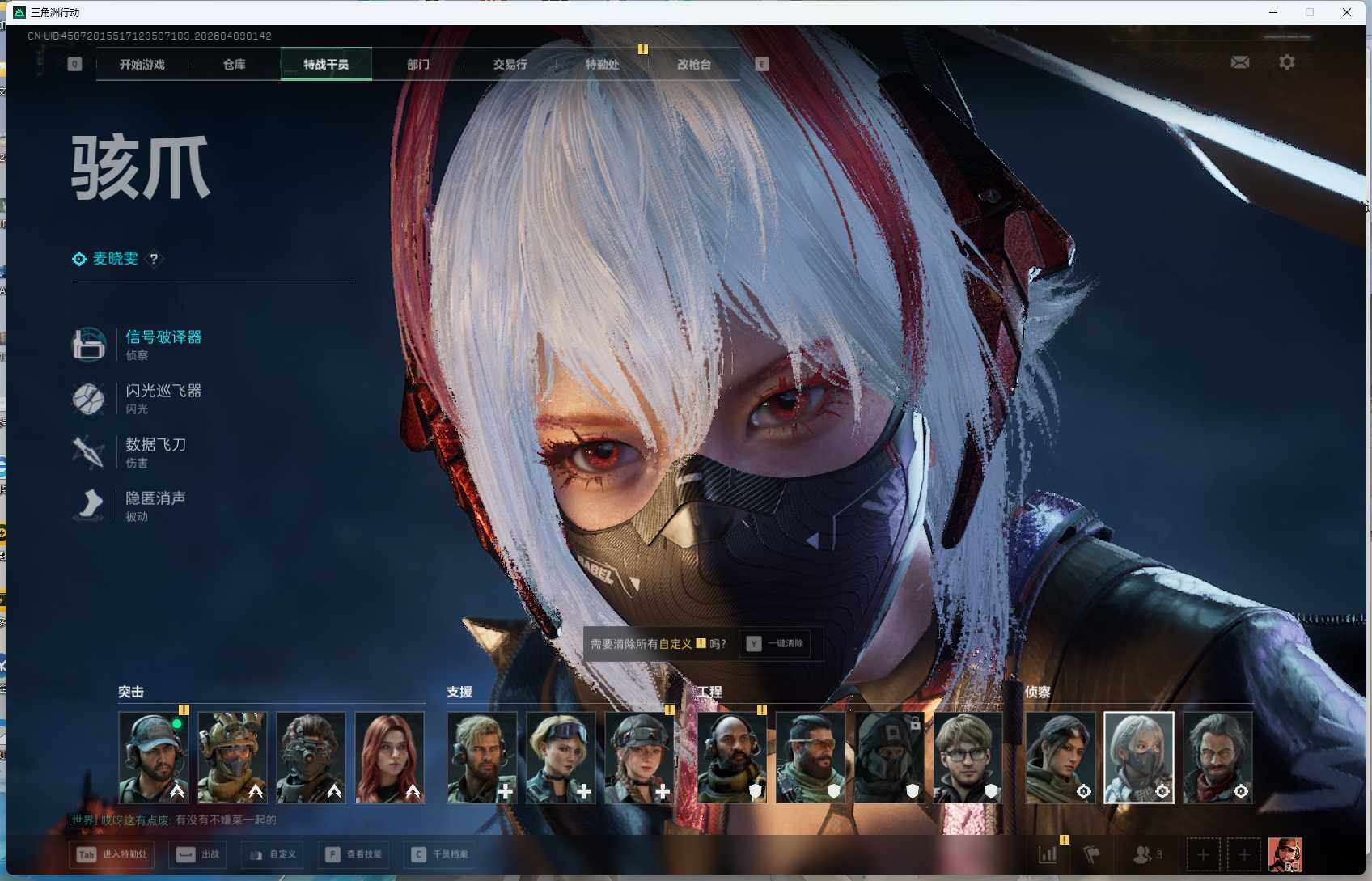
Task: Select the locked hooded operator under 工程
Action: coord(890,757)
